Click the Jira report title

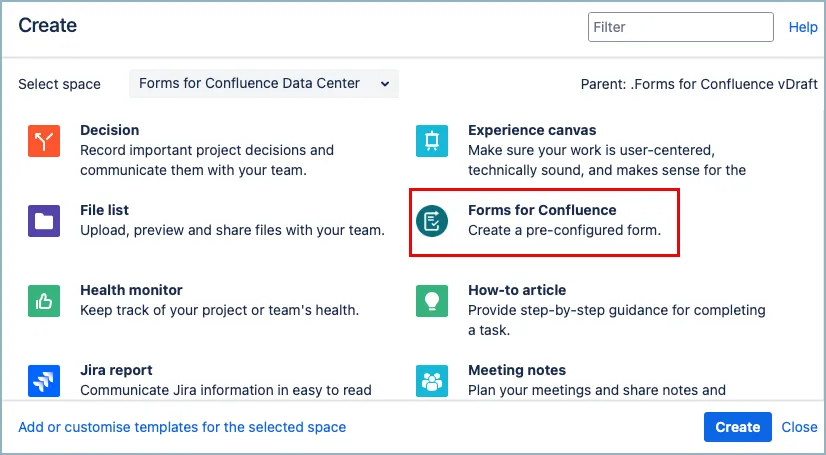pos(116,370)
